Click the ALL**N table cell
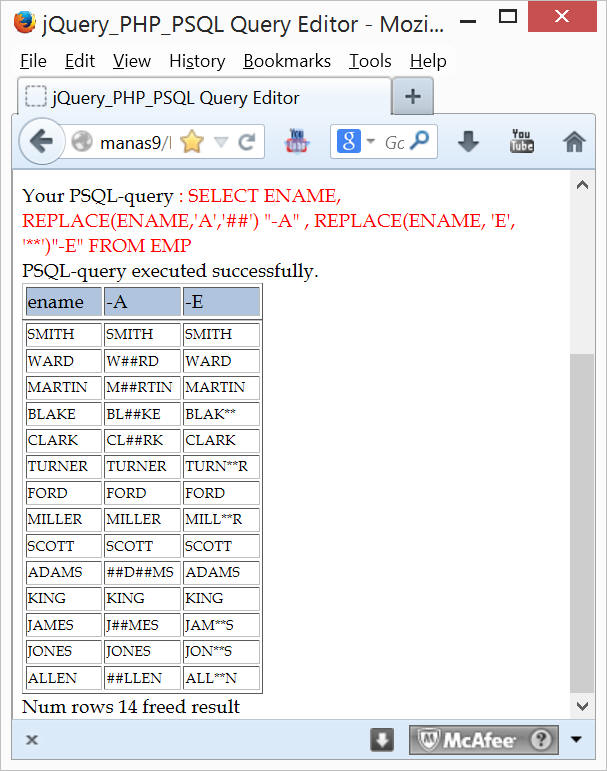This screenshot has height=771, width=607. pos(221,678)
